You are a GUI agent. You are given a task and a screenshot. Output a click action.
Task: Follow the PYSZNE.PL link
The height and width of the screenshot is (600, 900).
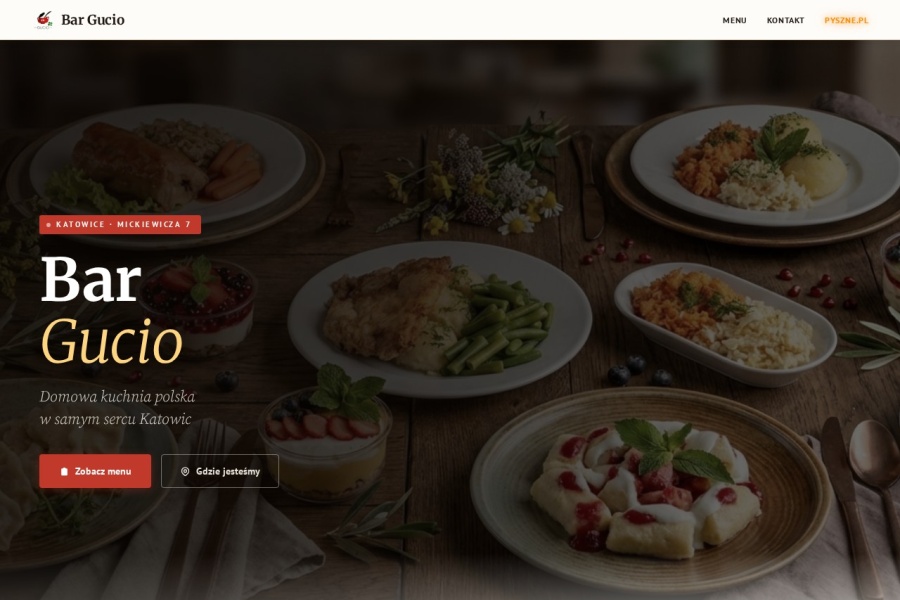point(846,20)
